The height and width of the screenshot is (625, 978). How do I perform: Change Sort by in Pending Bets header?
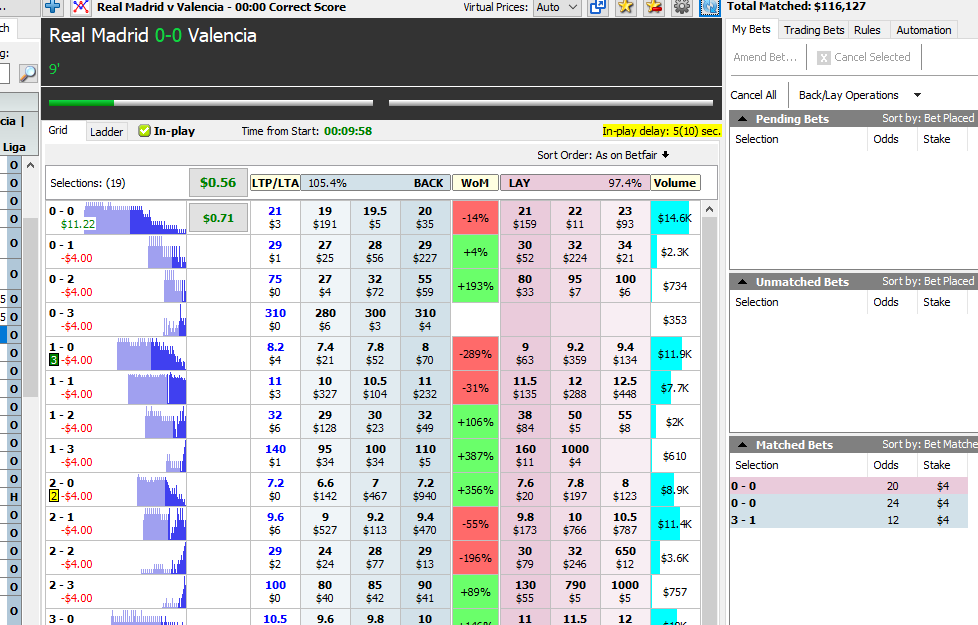[927, 118]
